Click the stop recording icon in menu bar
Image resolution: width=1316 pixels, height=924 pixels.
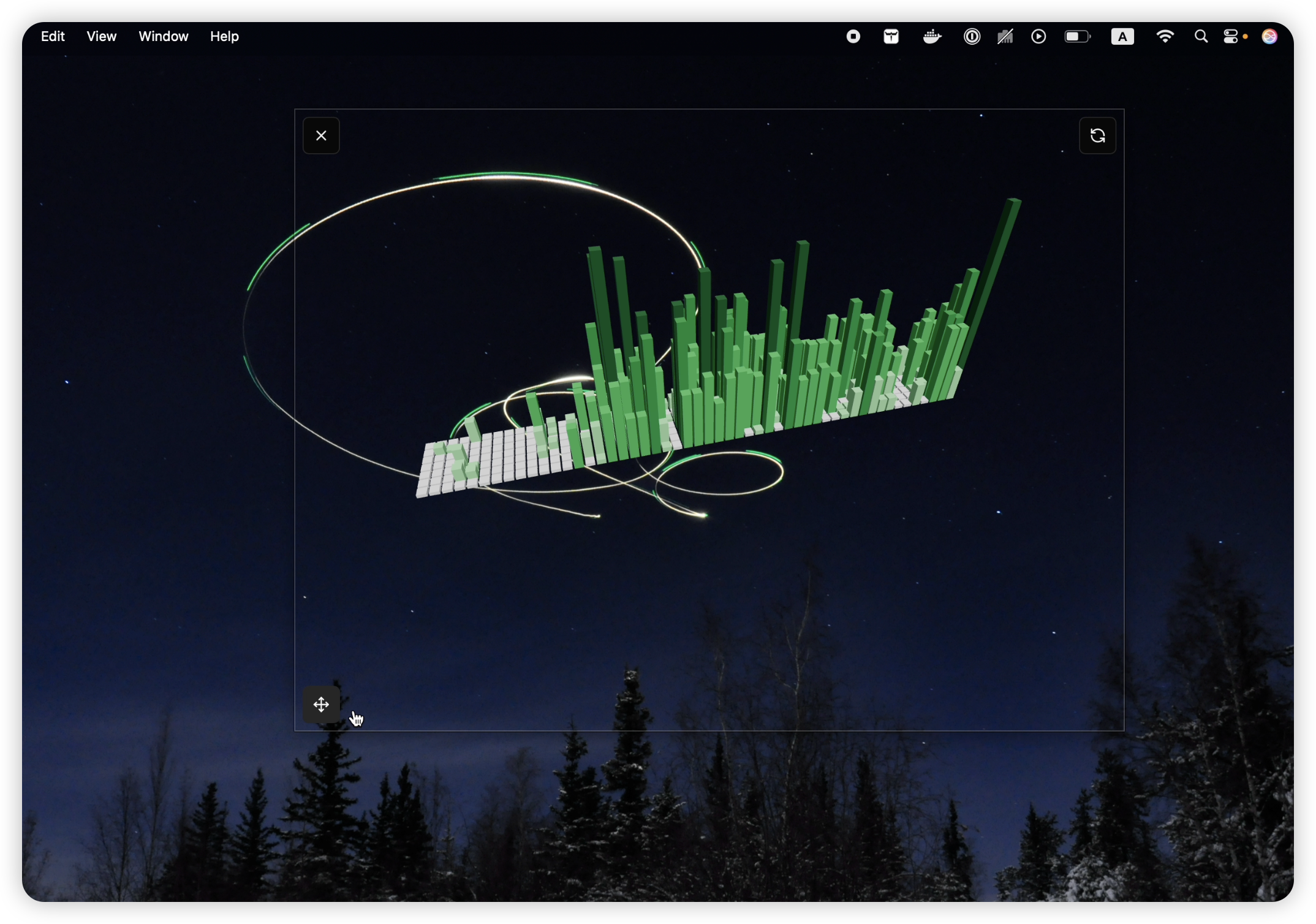pyautogui.click(x=853, y=37)
